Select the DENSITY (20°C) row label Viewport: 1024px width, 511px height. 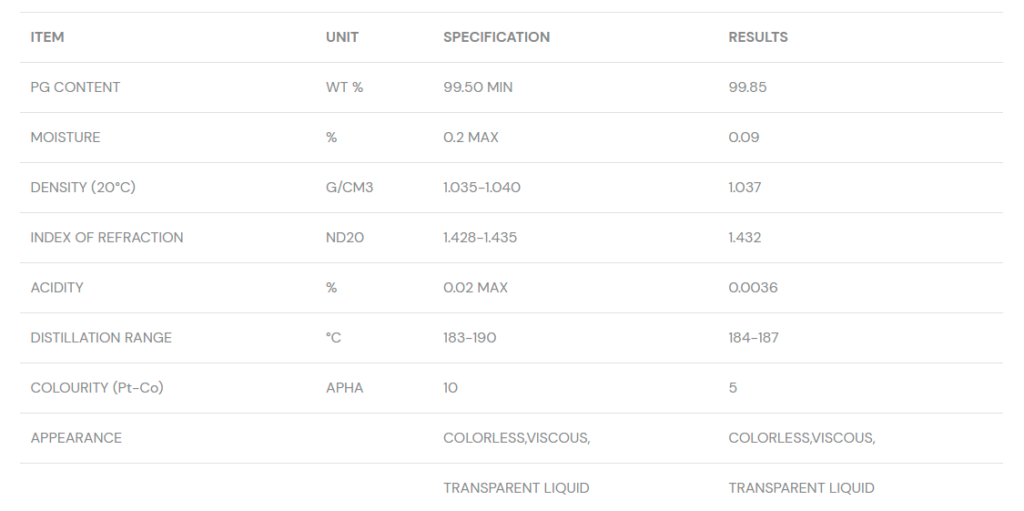click(x=87, y=187)
